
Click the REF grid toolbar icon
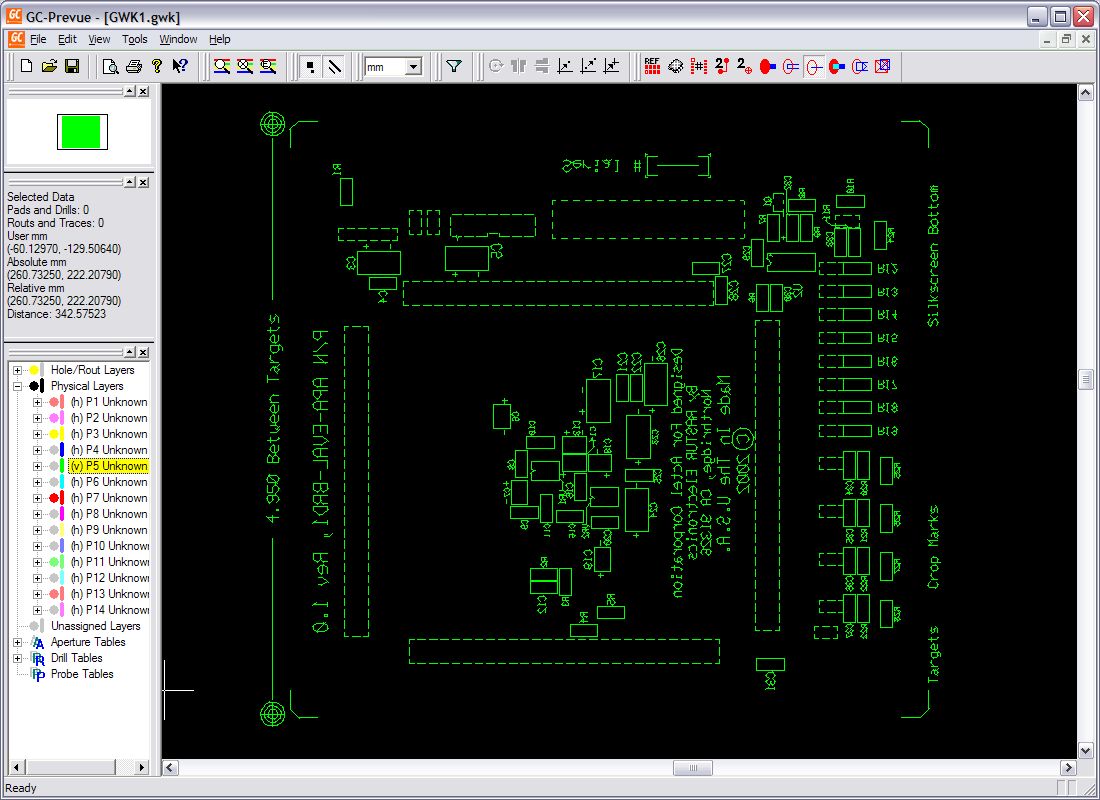[x=652, y=67]
